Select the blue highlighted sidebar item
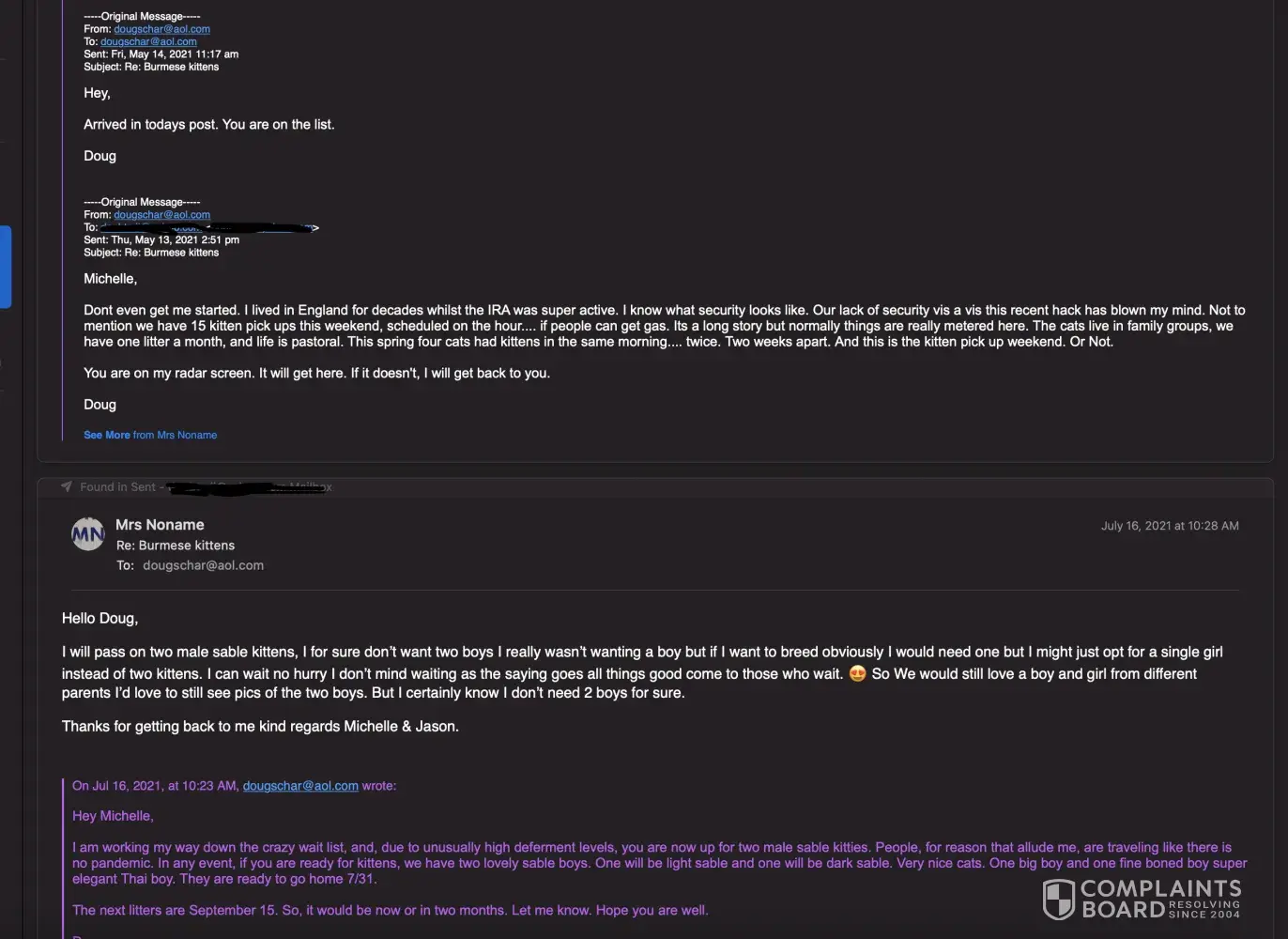This screenshot has width=1288, height=939. tap(6, 267)
